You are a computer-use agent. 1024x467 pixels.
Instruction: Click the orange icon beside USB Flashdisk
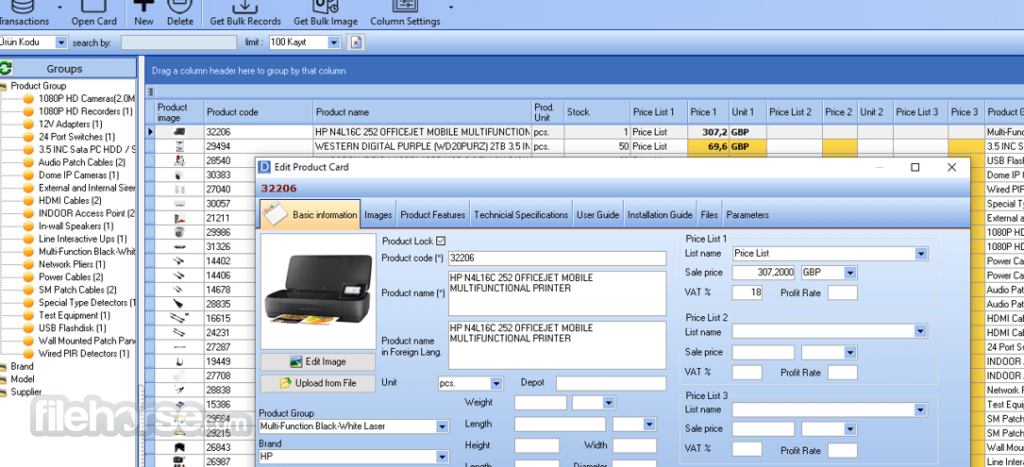(x=29, y=328)
